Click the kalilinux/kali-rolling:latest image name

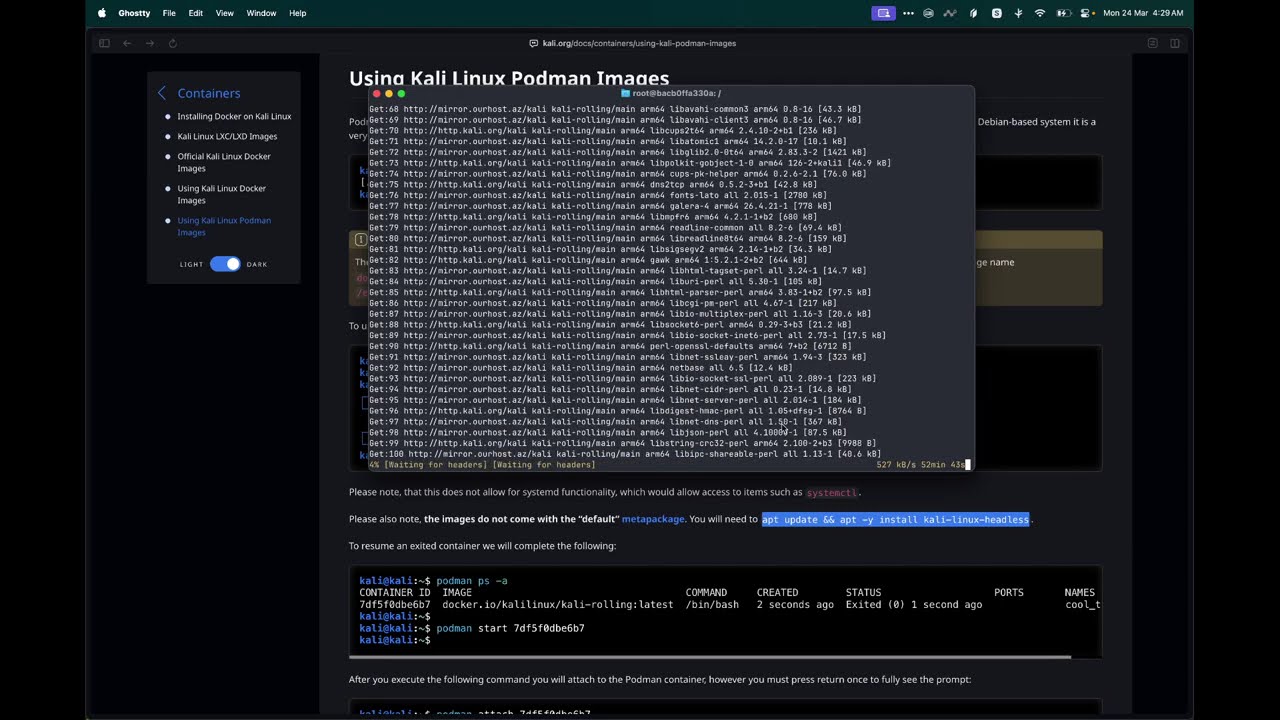coord(558,605)
